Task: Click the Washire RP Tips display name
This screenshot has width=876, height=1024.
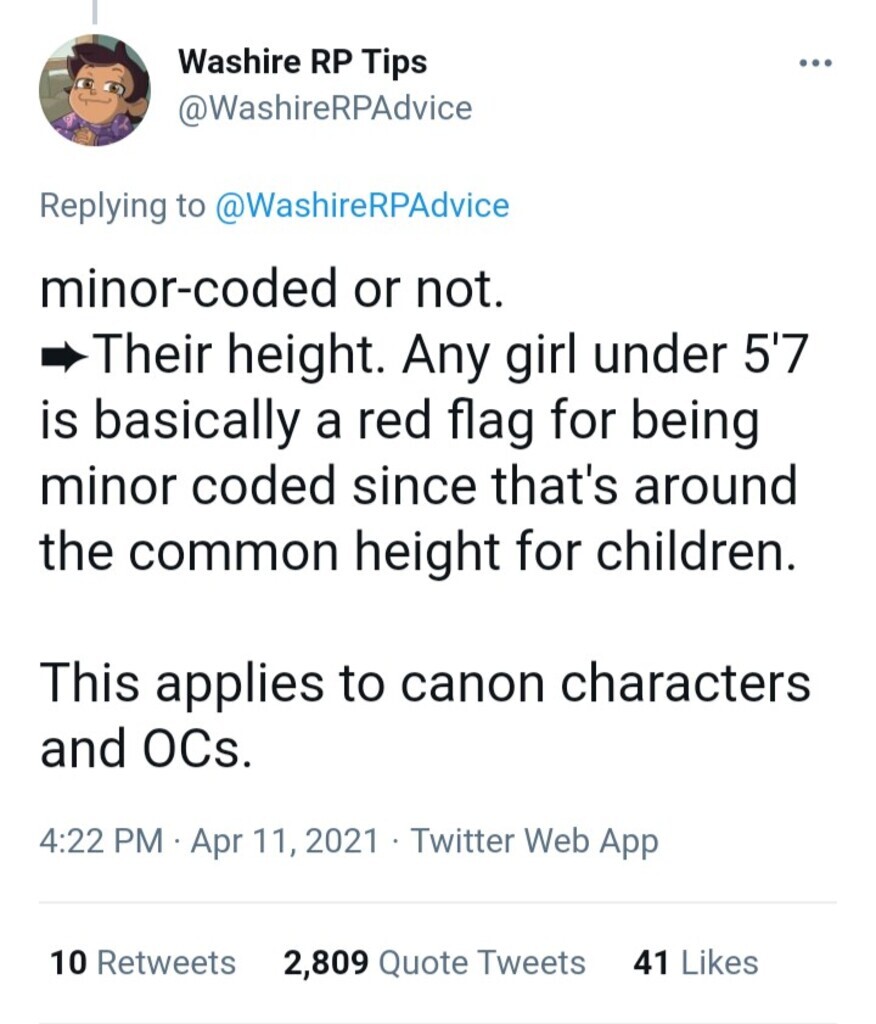Action: click(x=302, y=62)
